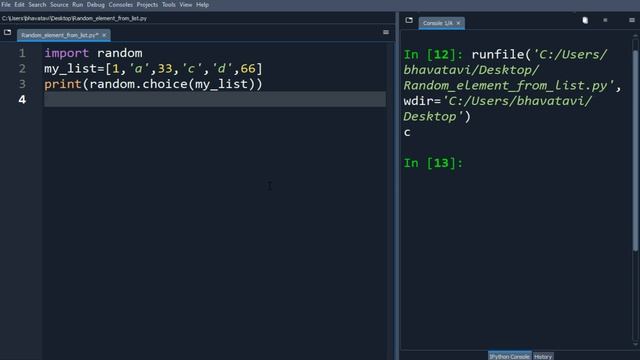
Task: Click 'runfile(' in the console
Action: pyautogui.click(x=501, y=55)
